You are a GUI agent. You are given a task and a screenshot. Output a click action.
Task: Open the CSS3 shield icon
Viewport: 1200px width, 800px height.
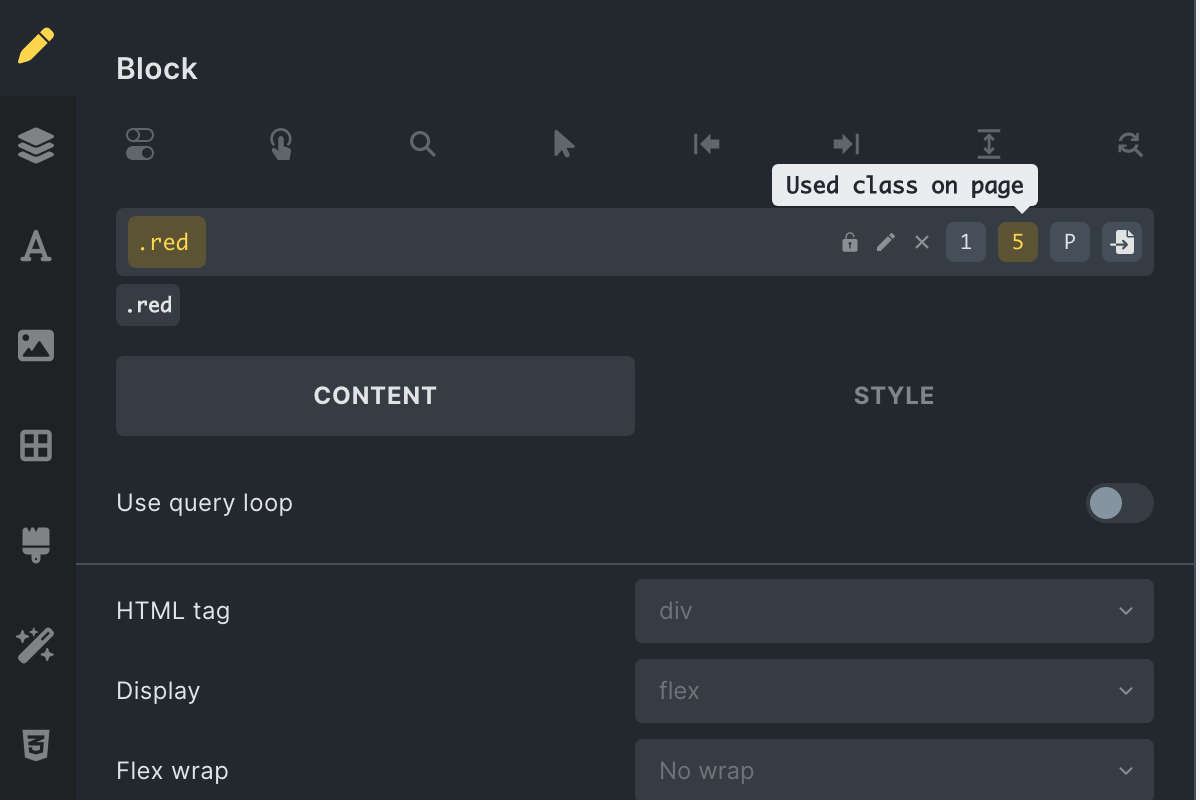click(x=36, y=745)
